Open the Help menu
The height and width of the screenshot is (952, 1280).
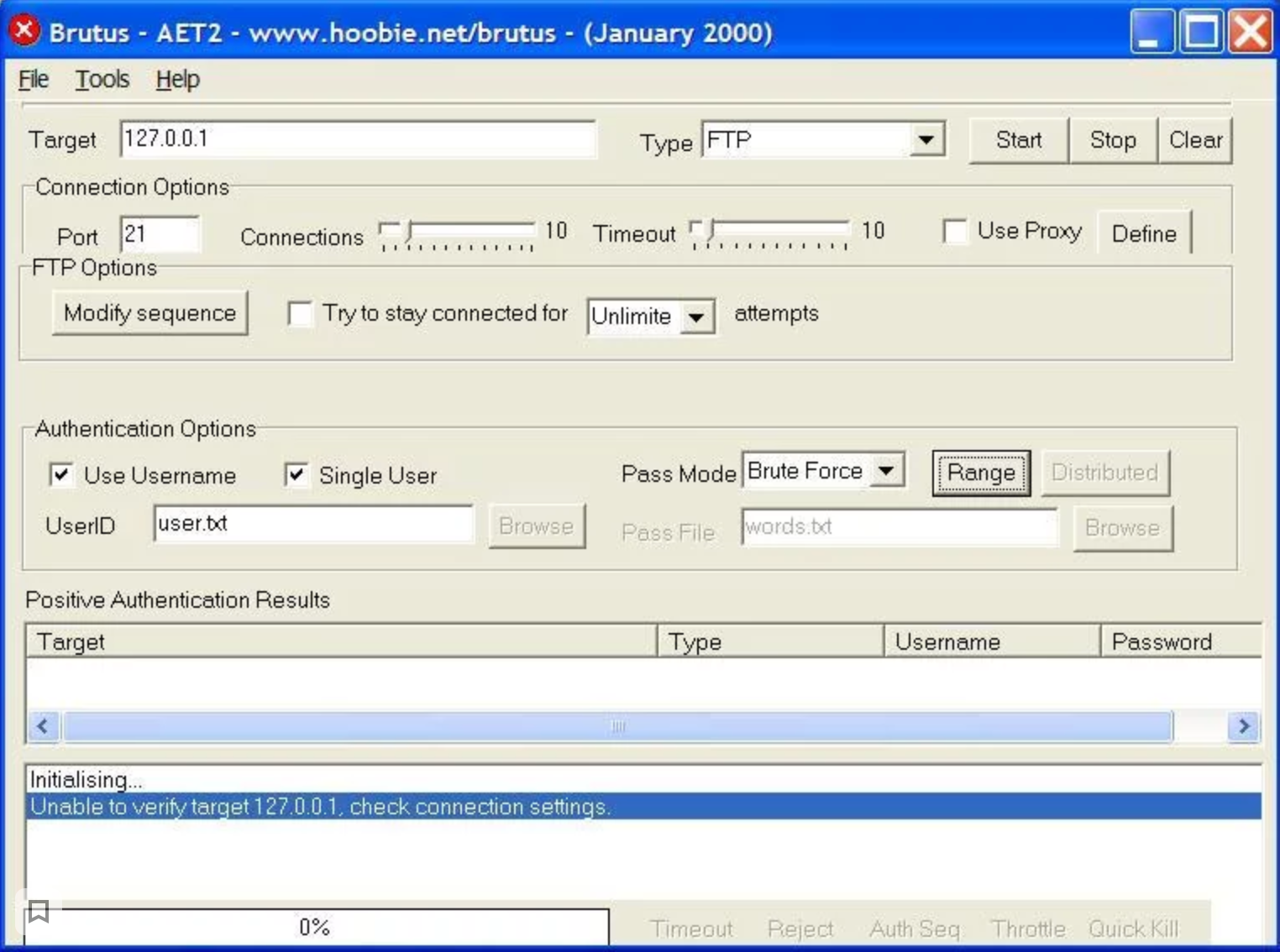point(178,80)
